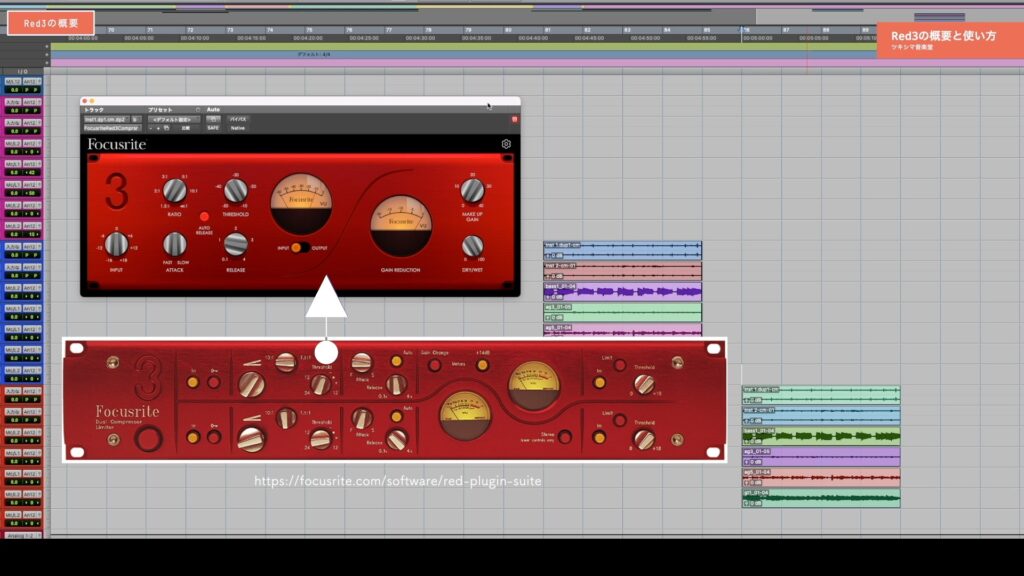Image resolution: width=1024 pixels, height=576 pixels.
Task: Click the copy settings icon beside the plus
Action: pyautogui.click(x=167, y=128)
